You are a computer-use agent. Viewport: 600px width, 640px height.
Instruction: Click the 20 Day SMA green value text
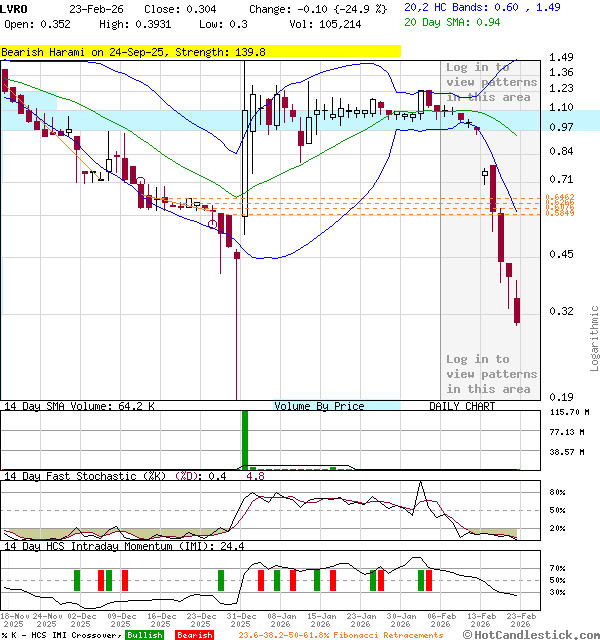coord(462,22)
